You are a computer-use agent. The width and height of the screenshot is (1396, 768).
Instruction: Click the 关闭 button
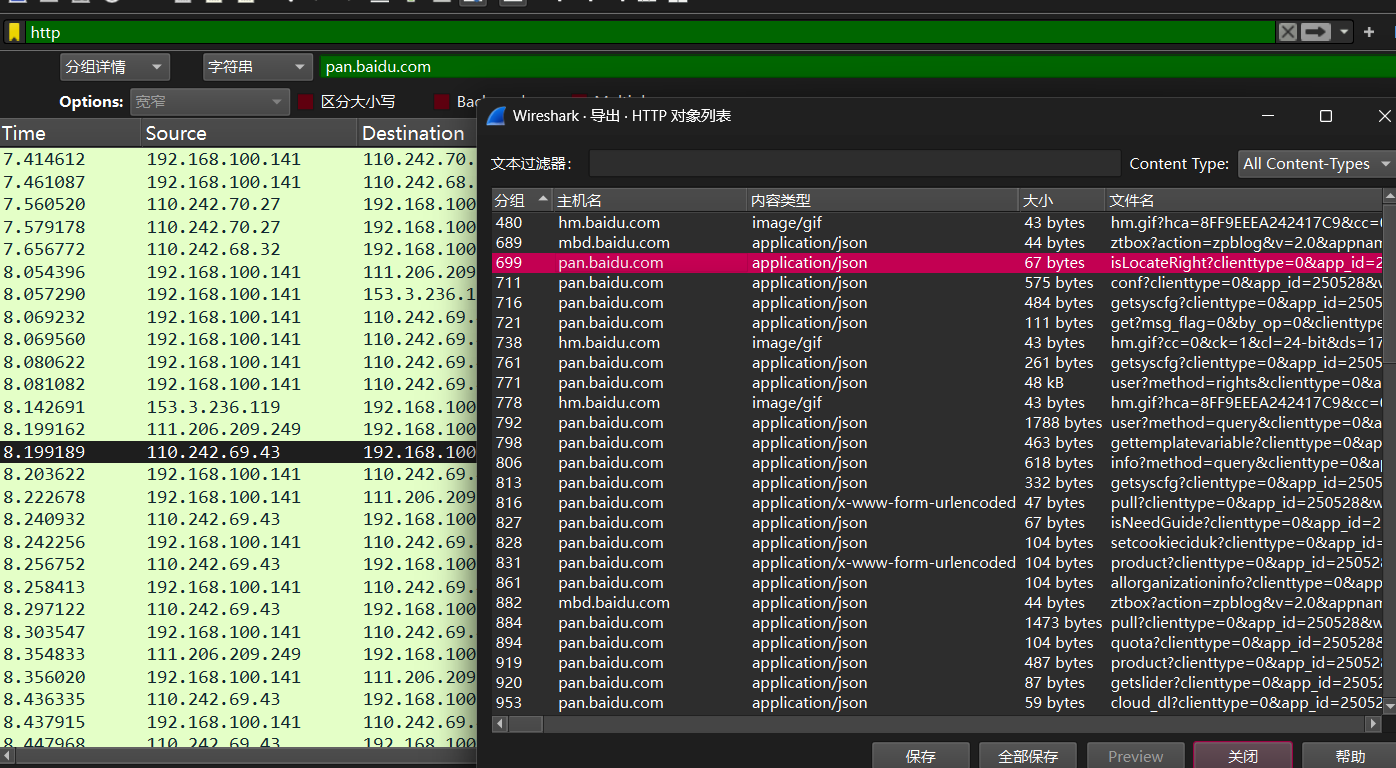pyautogui.click(x=1243, y=756)
